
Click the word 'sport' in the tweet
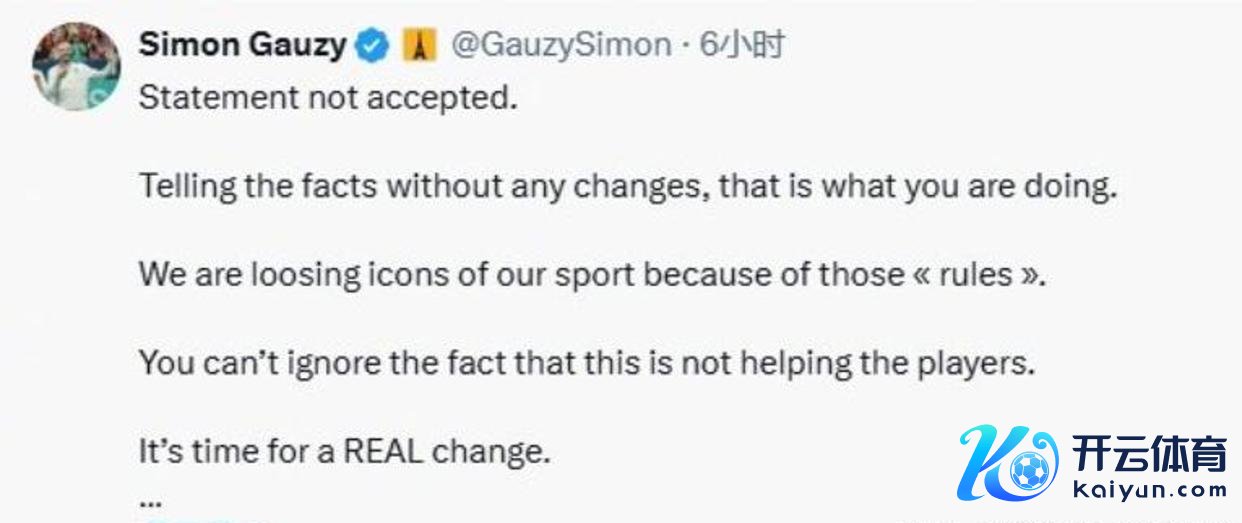click(593, 275)
